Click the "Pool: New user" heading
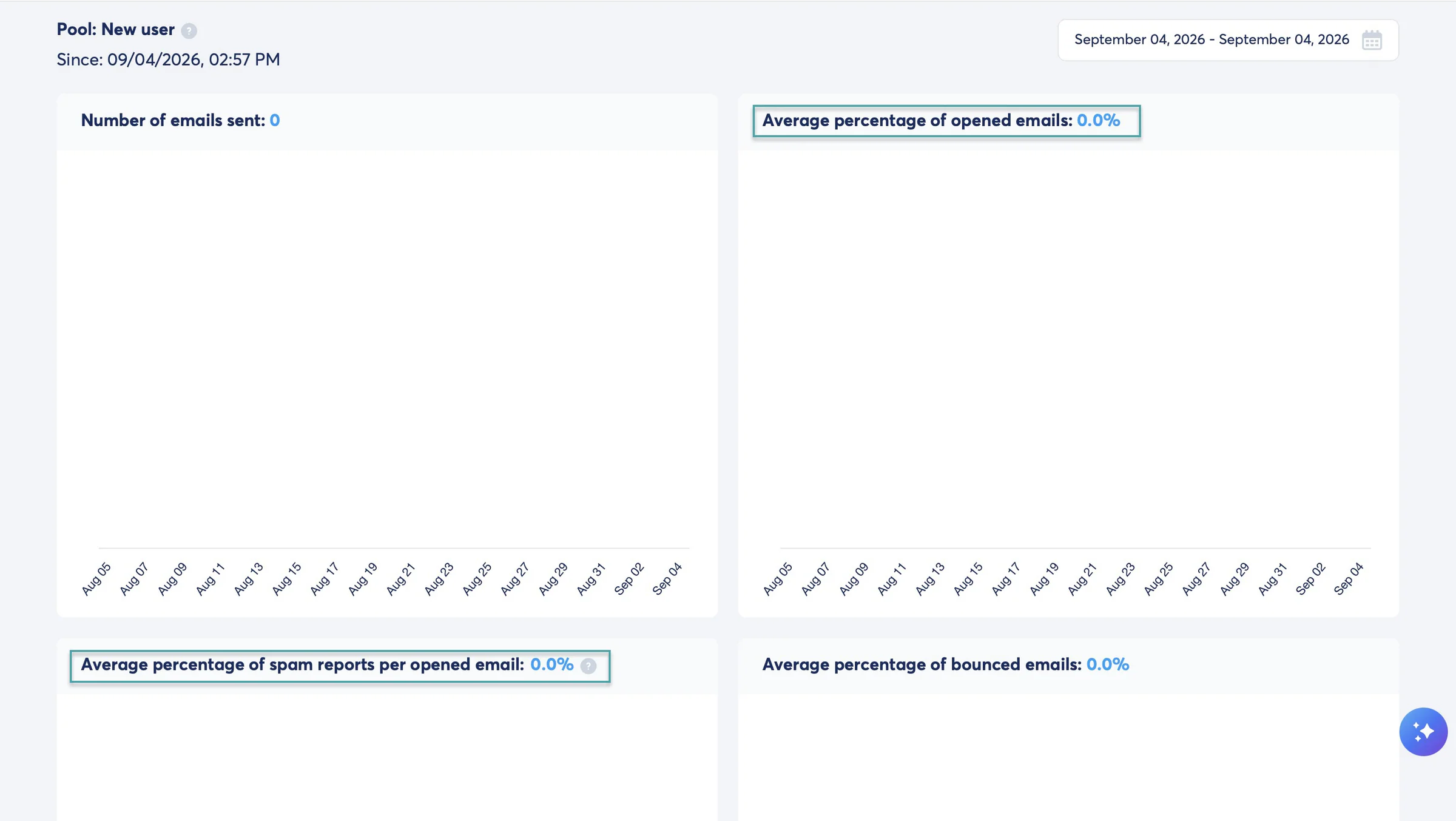Screen dimensions: 1456x821 tap(115, 29)
